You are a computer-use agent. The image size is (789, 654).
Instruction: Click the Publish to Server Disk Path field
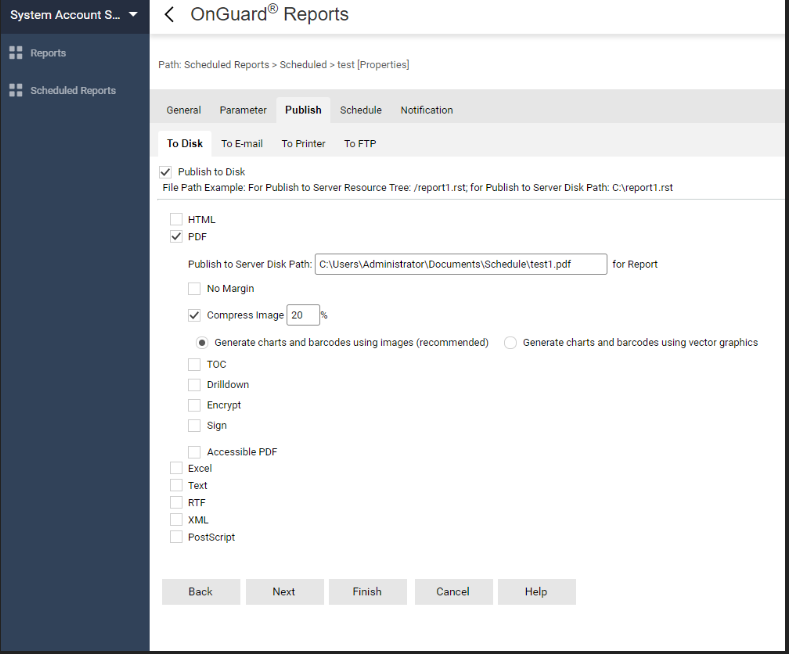coord(461,264)
